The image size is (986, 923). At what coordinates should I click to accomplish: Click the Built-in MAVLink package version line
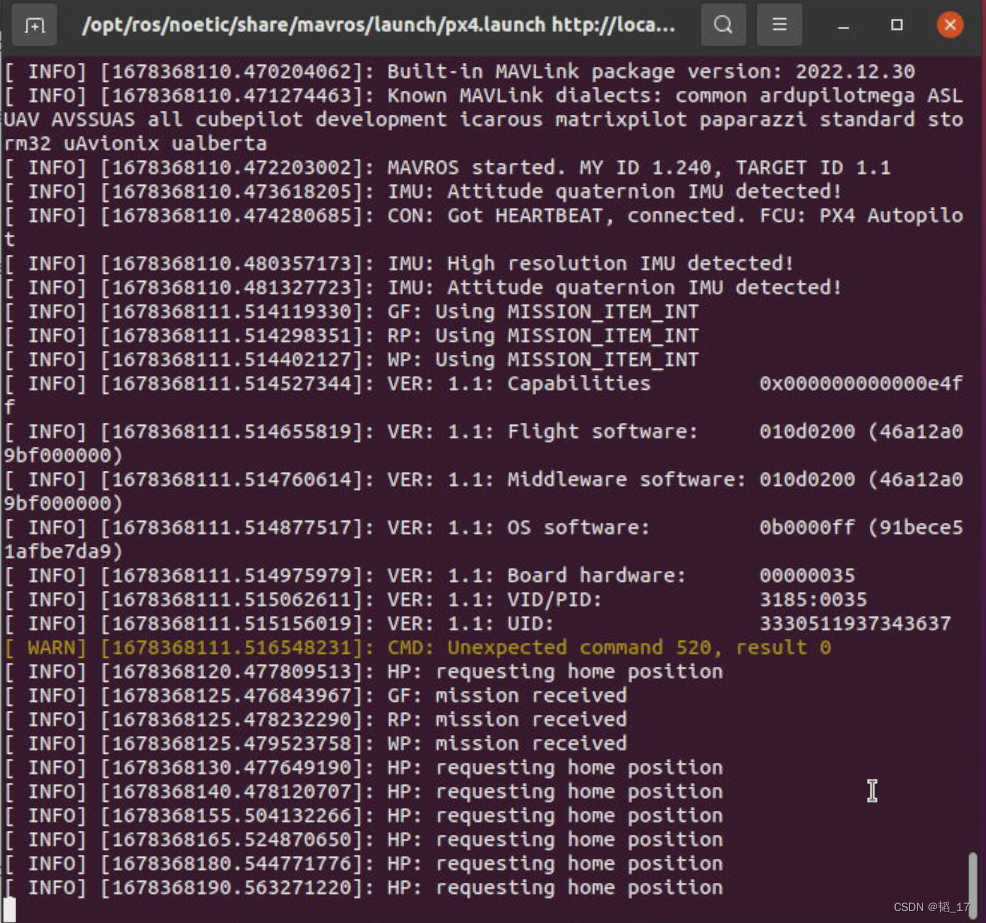459,72
